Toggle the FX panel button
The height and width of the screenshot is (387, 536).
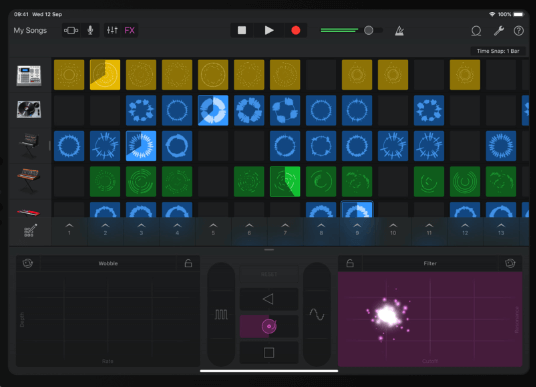(x=130, y=30)
